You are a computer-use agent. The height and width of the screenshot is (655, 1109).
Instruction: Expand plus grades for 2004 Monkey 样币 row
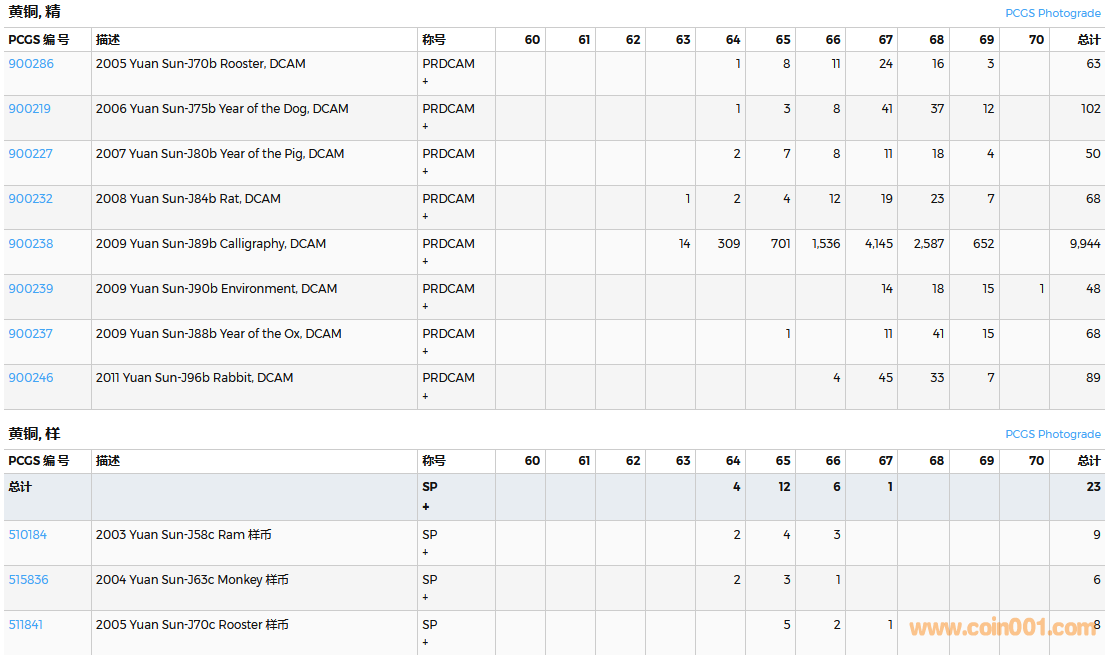(425, 597)
